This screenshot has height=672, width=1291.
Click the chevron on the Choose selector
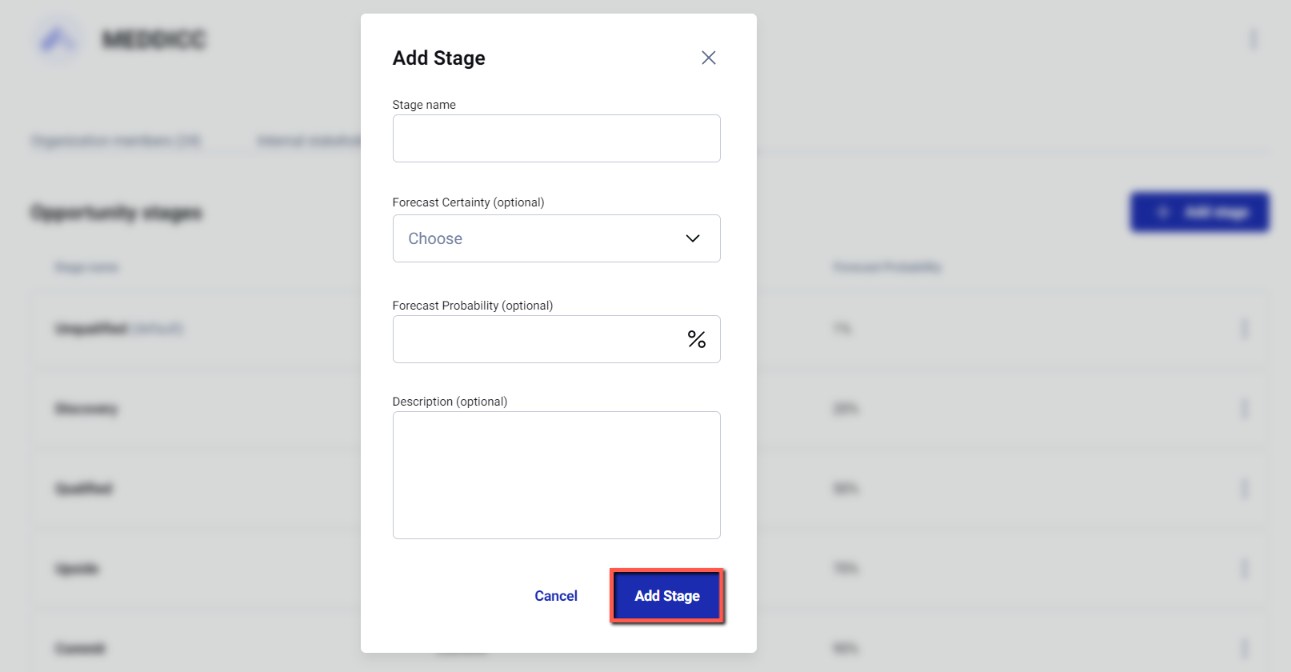(691, 238)
